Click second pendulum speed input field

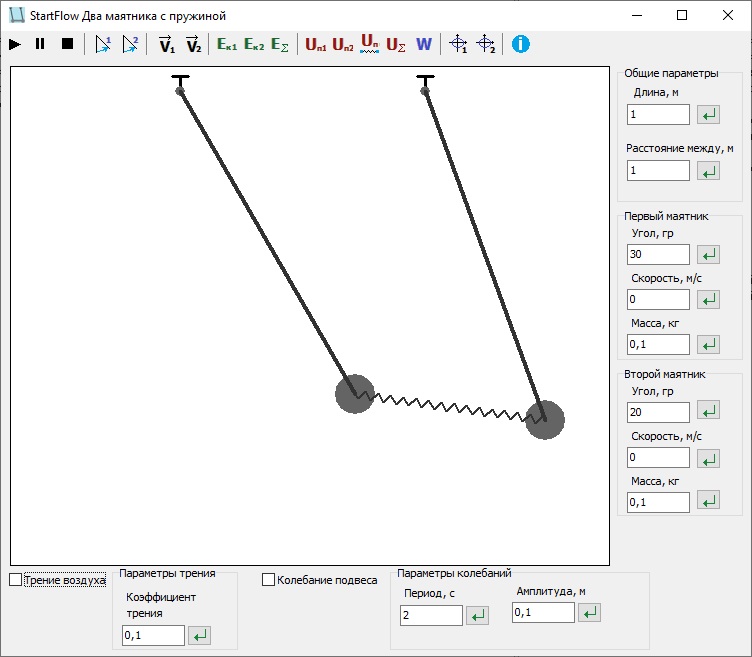[x=658, y=458]
